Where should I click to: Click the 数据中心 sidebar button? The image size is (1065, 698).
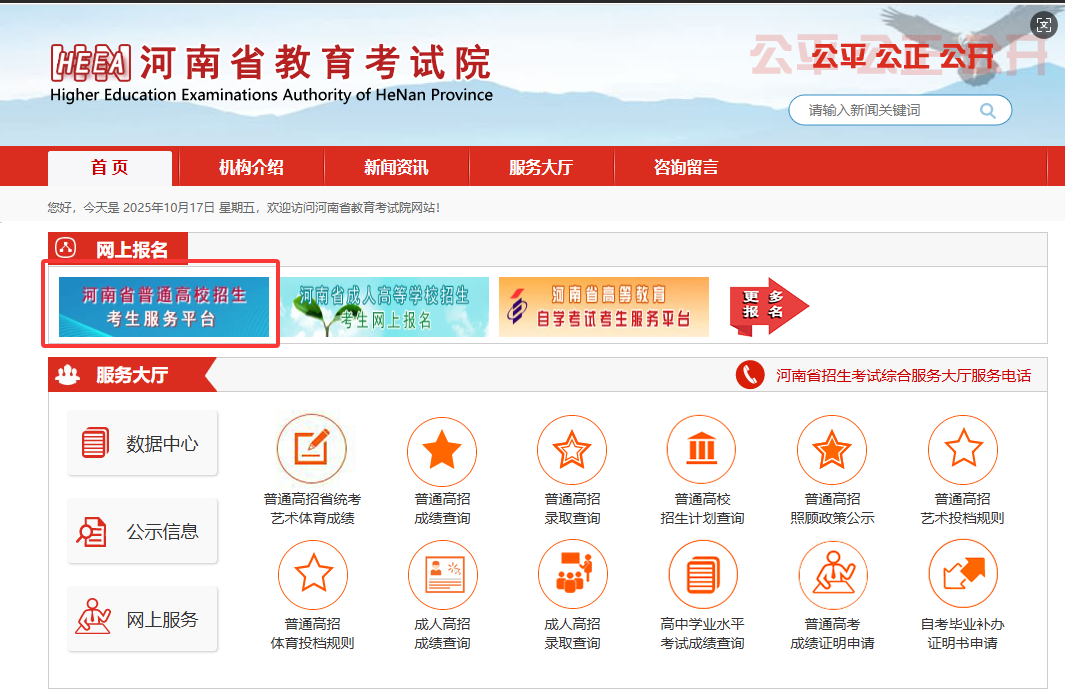click(142, 443)
